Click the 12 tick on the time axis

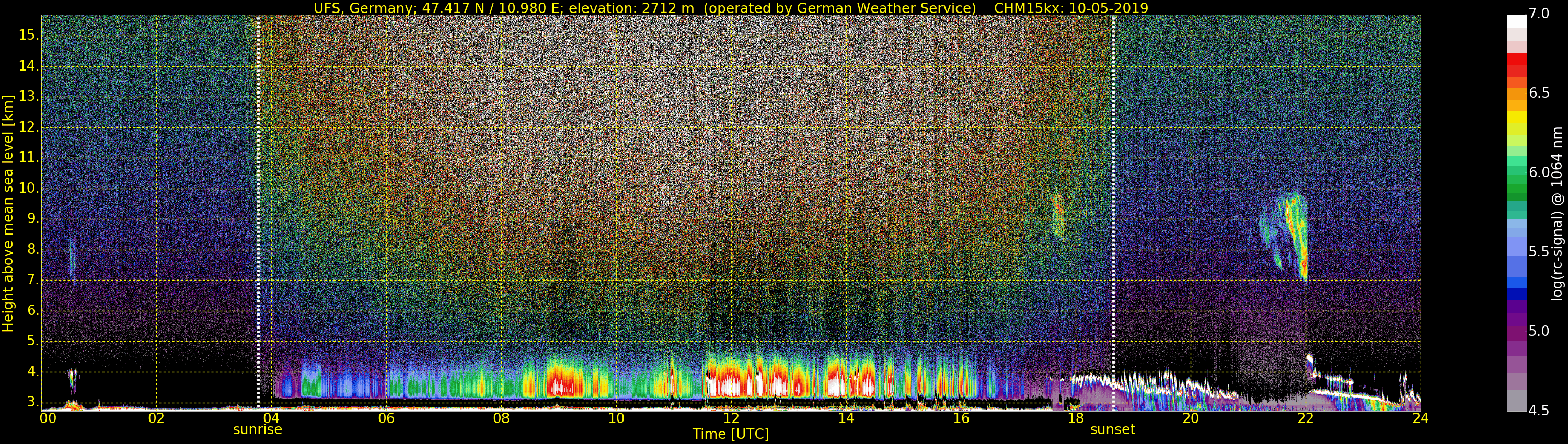pos(731,418)
